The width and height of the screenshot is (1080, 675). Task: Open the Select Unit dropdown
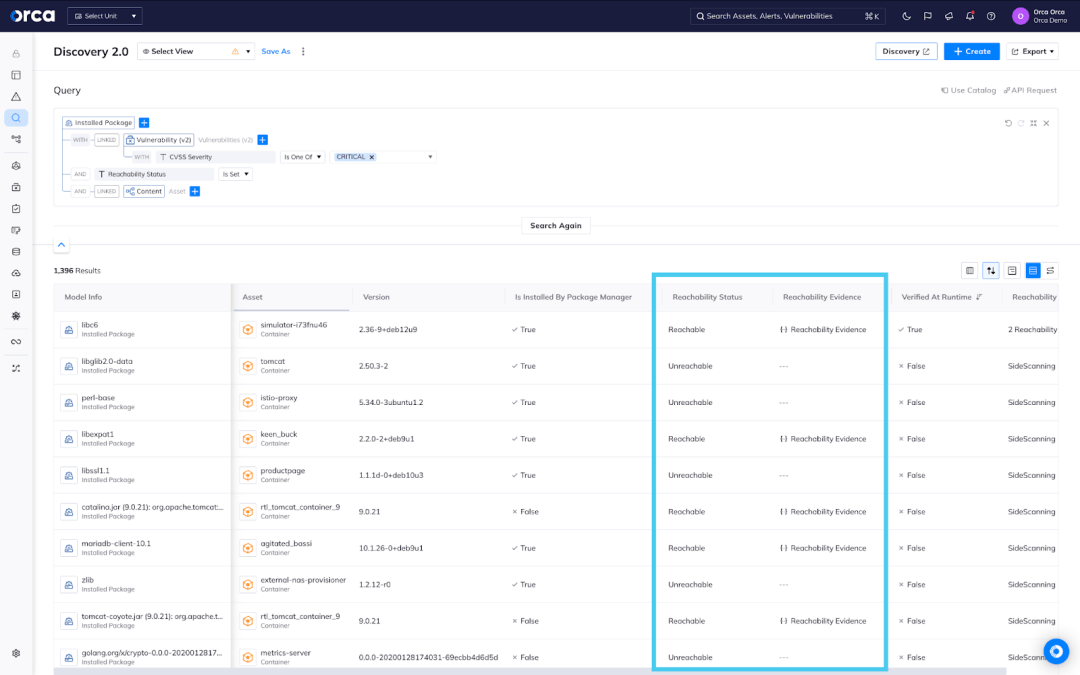point(105,16)
